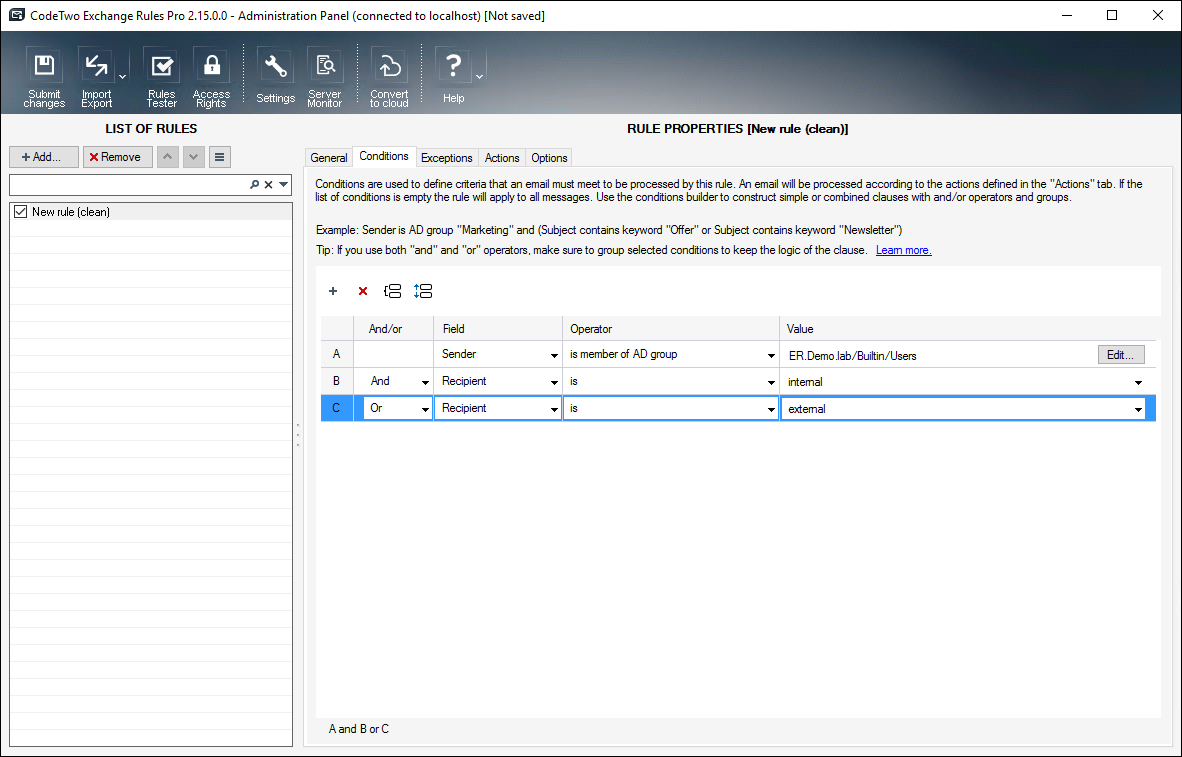
Task: Ungroup conditions icon
Action: pyautogui.click(x=423, y=291)
